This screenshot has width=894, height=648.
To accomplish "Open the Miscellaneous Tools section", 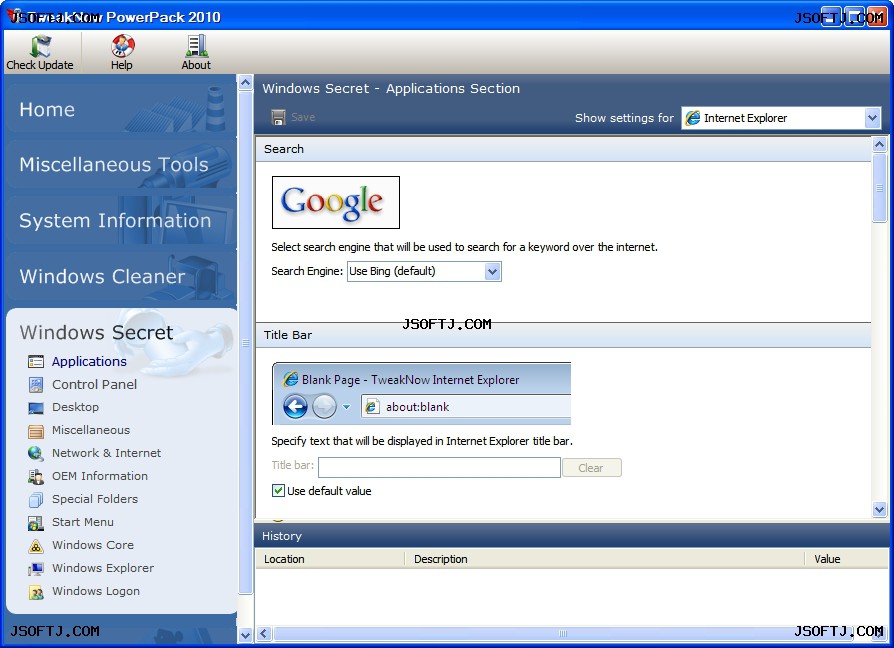I will pos(121,164).
